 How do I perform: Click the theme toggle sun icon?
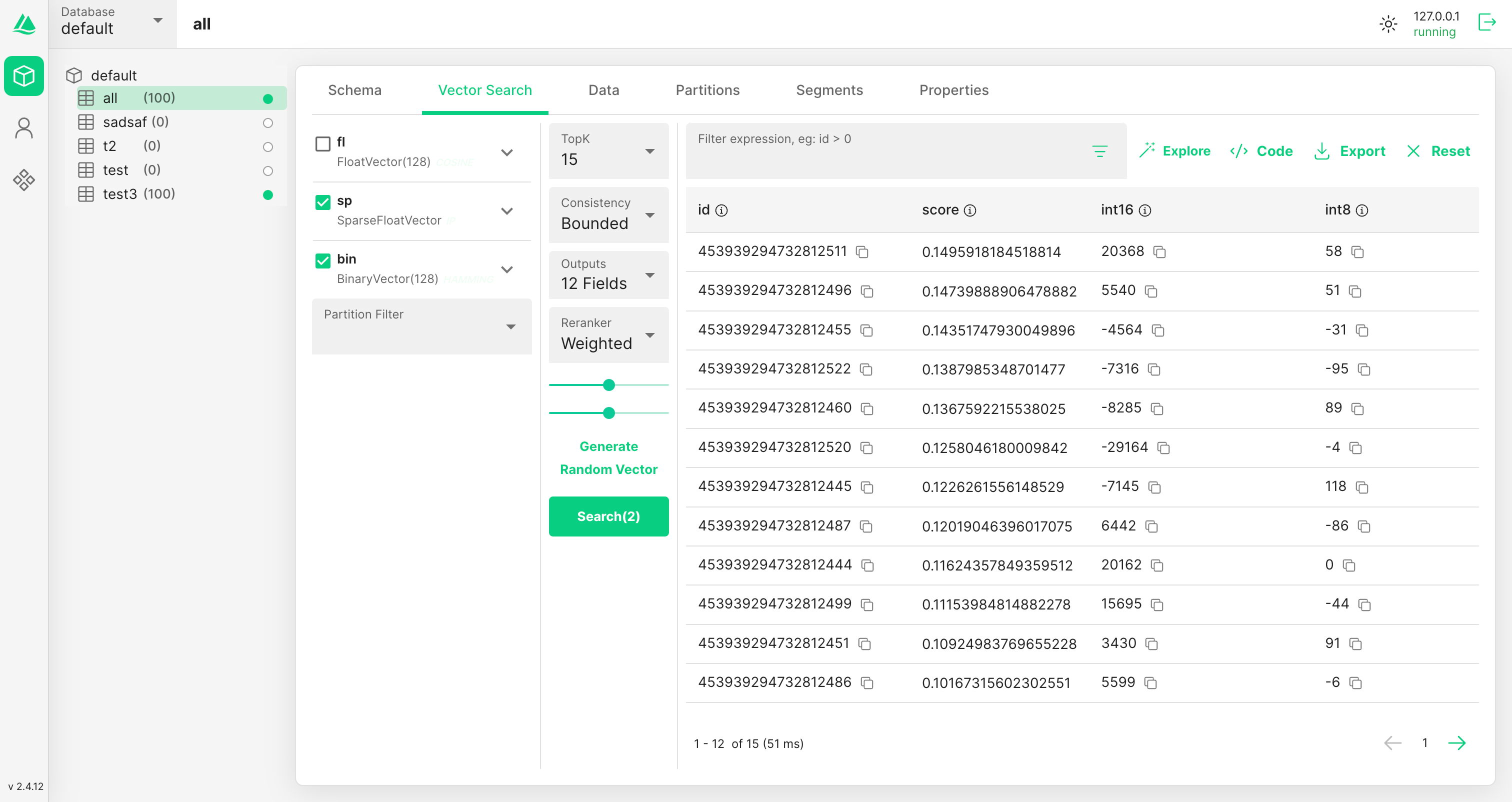point(1388,24)
